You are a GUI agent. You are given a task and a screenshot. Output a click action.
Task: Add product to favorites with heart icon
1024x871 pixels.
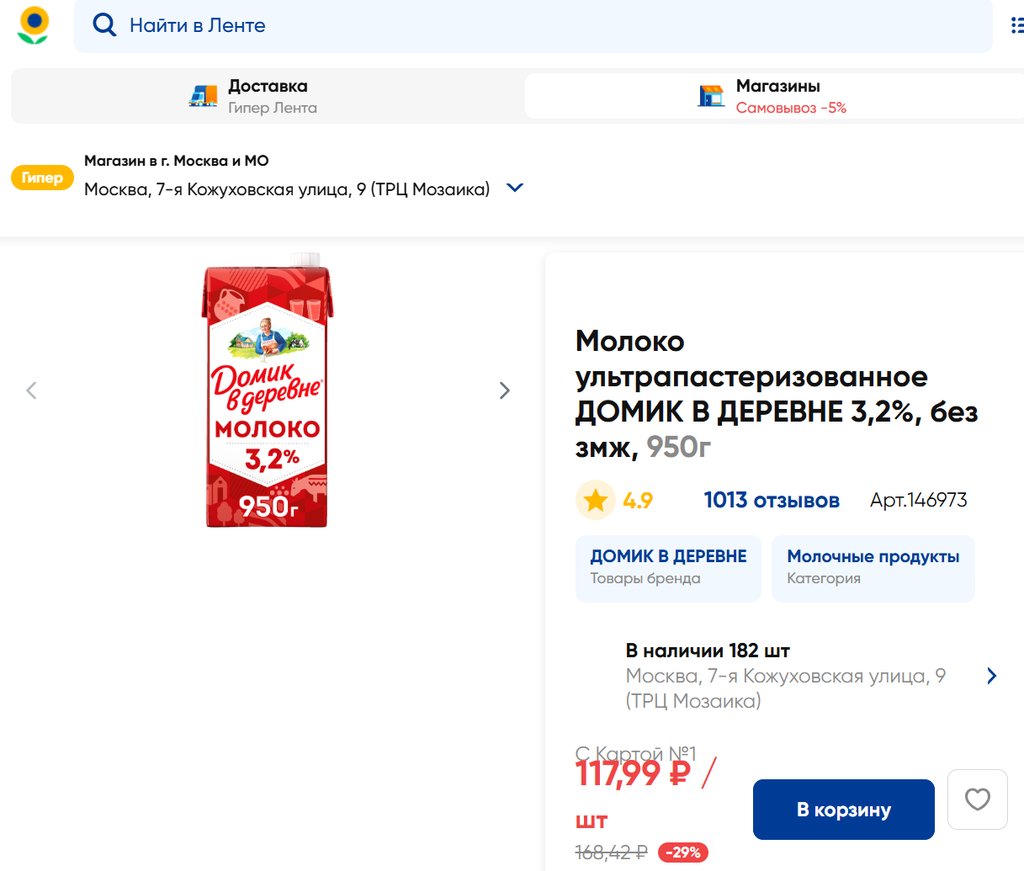[977, 799]
